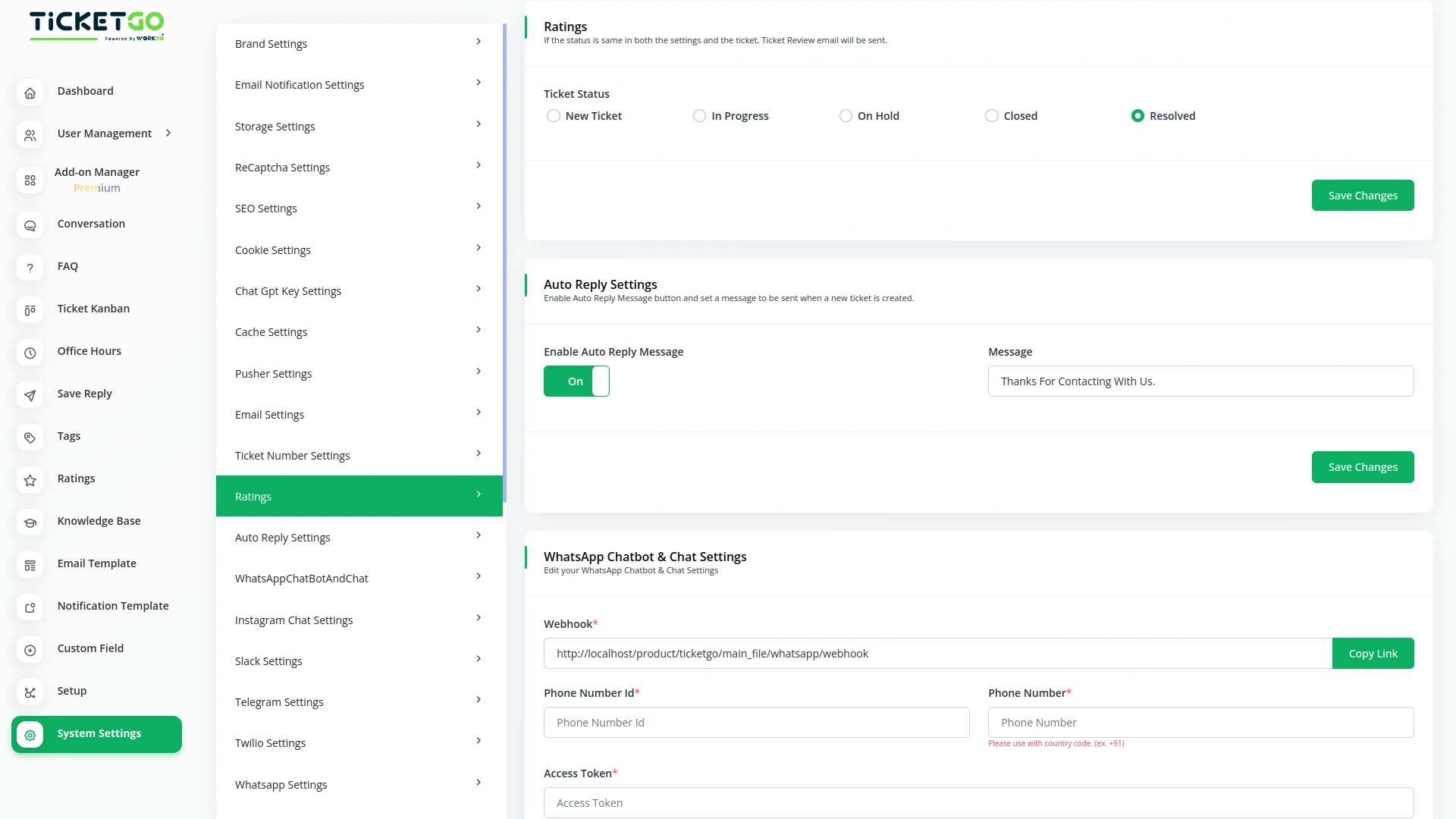This screenshot has width=1456, height=819.
Task: Click the Conversation sidebar icon
Action: (x=30, y=225)
